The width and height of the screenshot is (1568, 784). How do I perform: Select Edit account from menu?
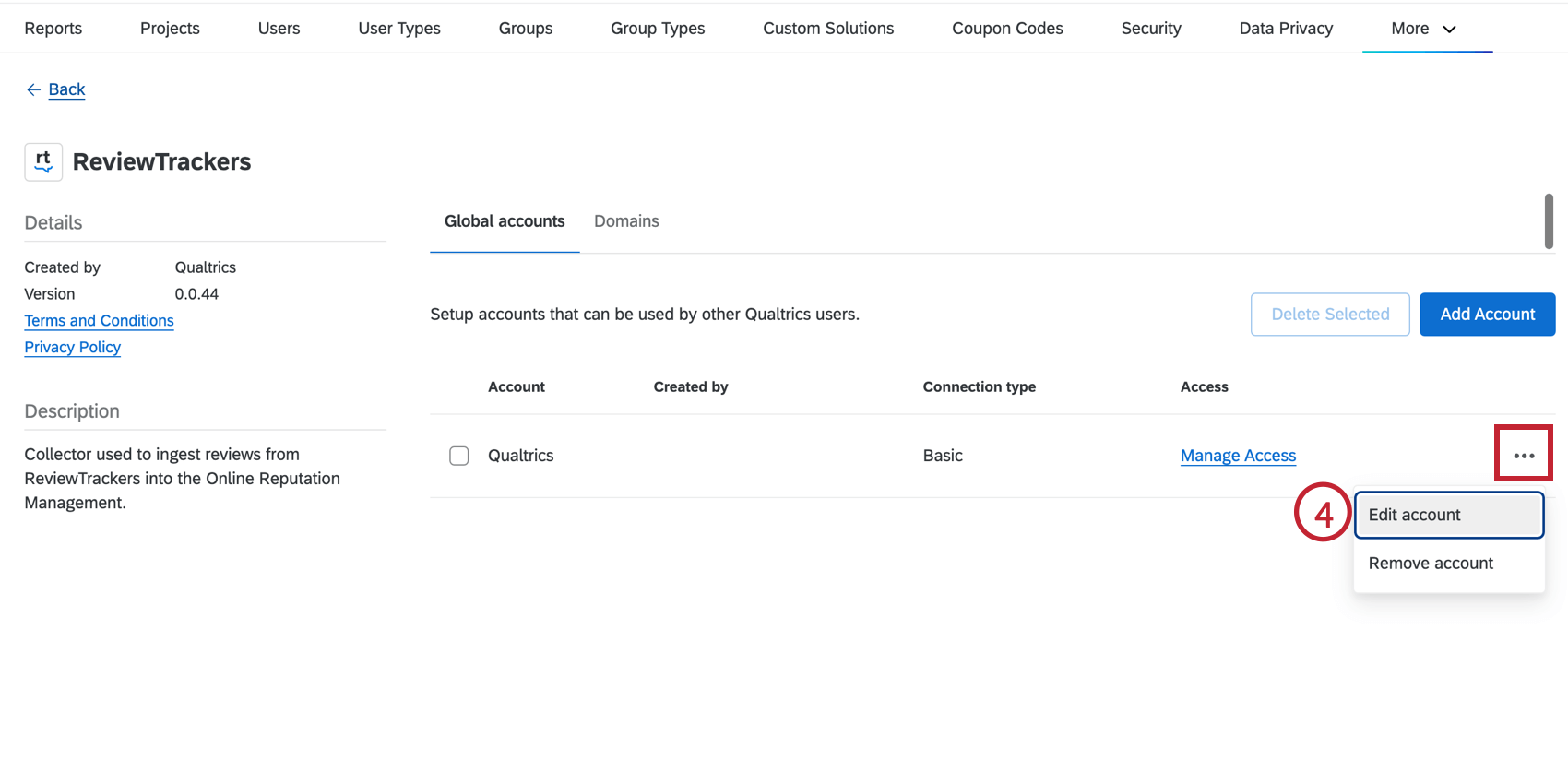coord(1448,515)
